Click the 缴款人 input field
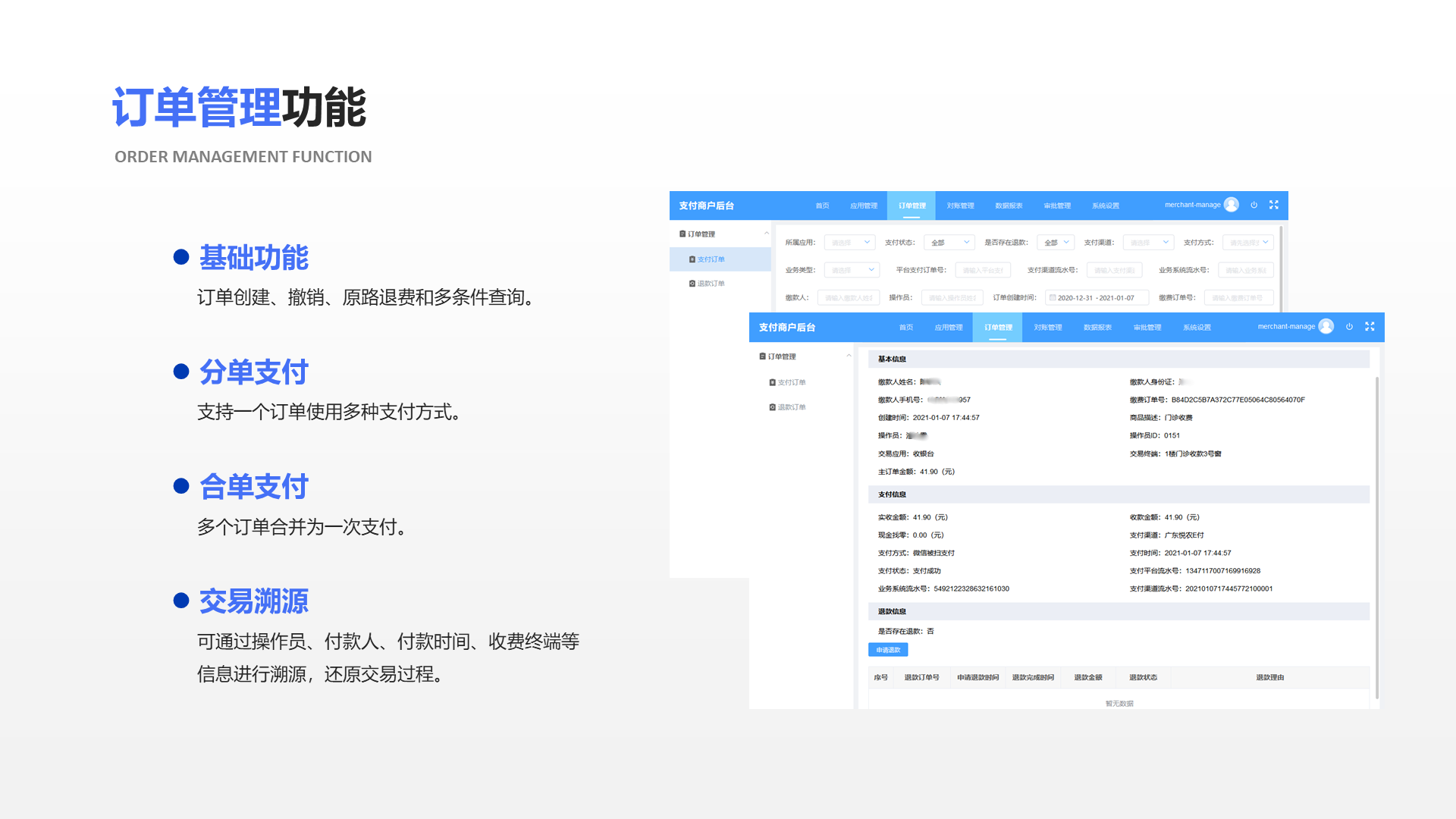The height and width of the screenshot is (819, 1456). [849, 297]
